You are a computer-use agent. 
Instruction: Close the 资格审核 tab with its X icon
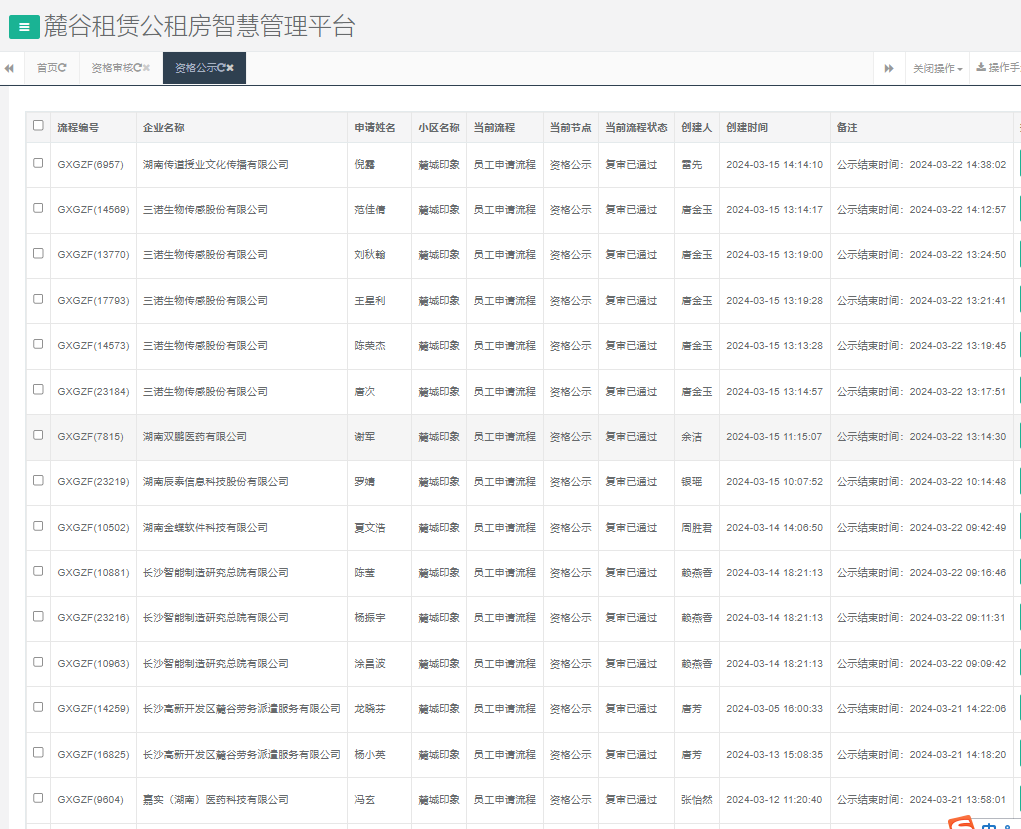[x=146, y=68]
